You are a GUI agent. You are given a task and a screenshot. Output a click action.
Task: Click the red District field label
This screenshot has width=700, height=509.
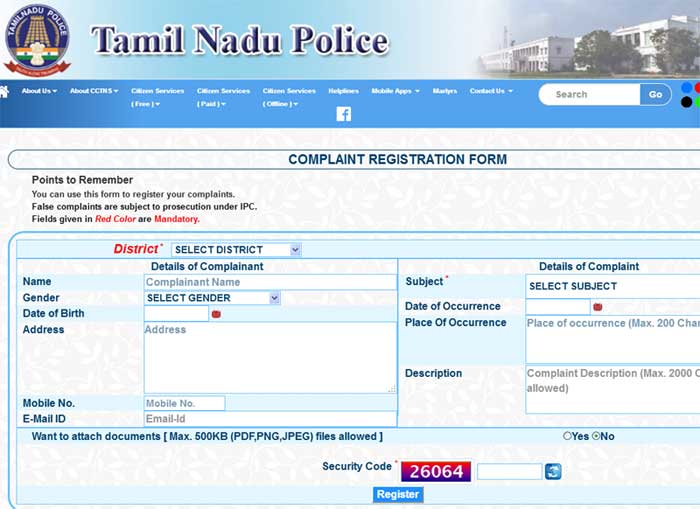138,249
